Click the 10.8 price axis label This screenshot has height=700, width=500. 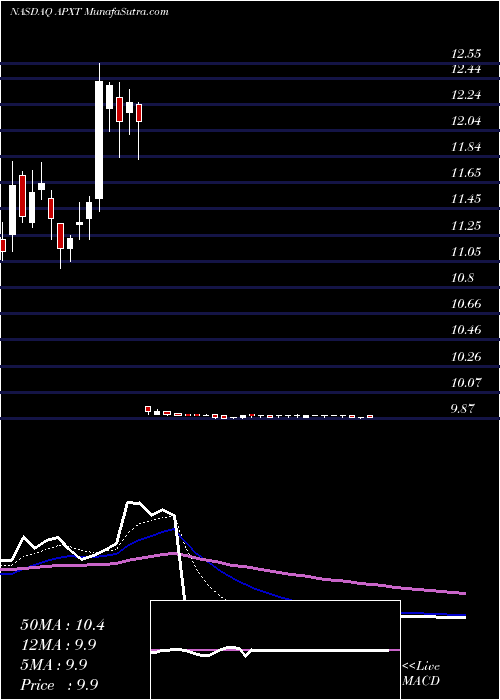tap(463, 278)
